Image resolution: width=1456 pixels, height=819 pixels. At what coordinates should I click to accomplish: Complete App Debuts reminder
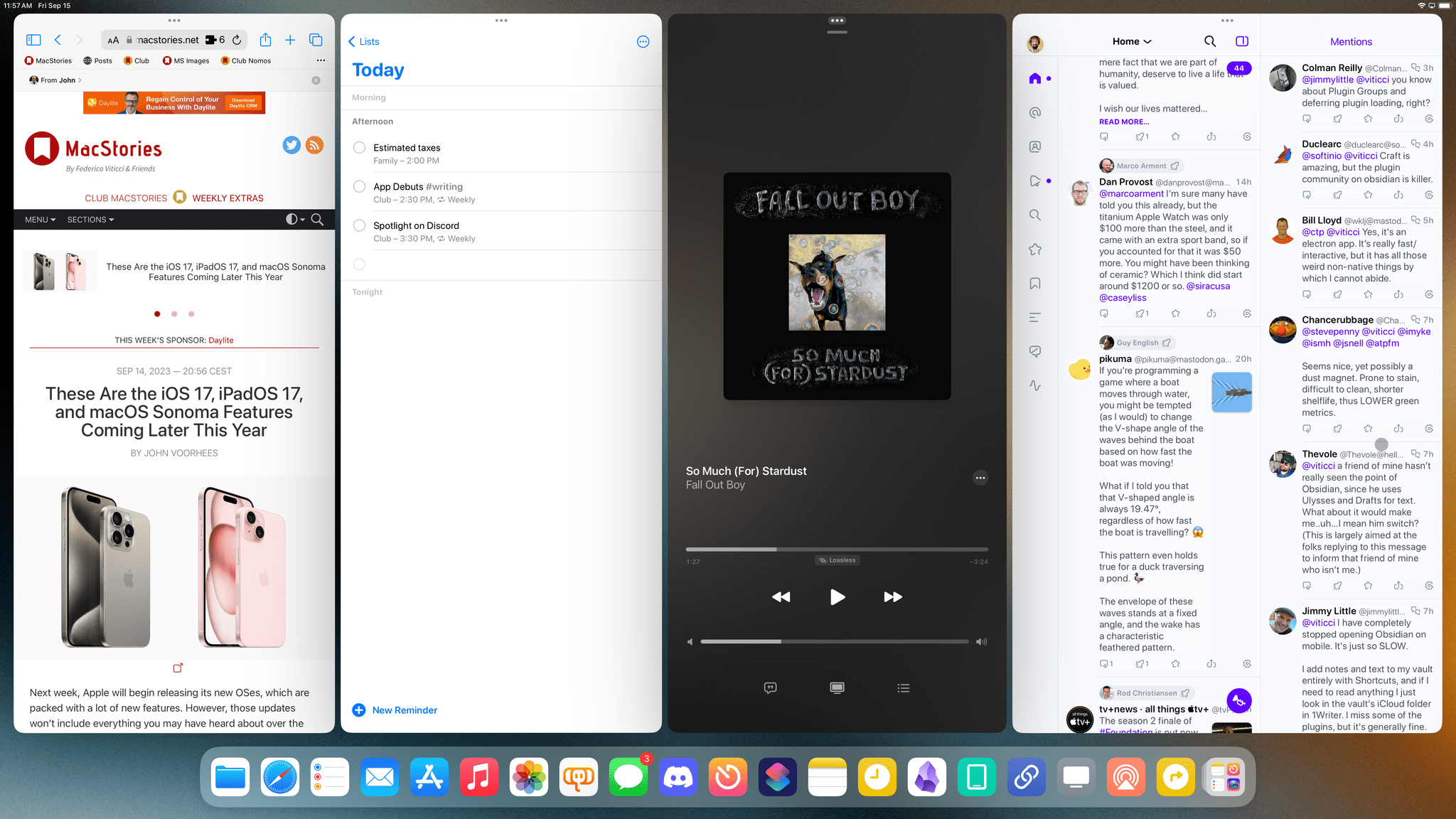(359, 186)
